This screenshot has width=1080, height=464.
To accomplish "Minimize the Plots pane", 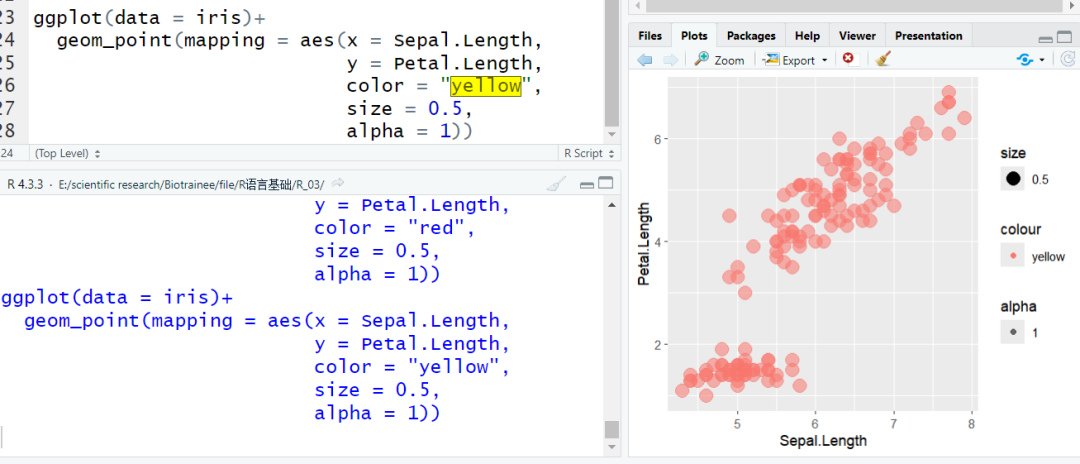I will pos(1046,40).
